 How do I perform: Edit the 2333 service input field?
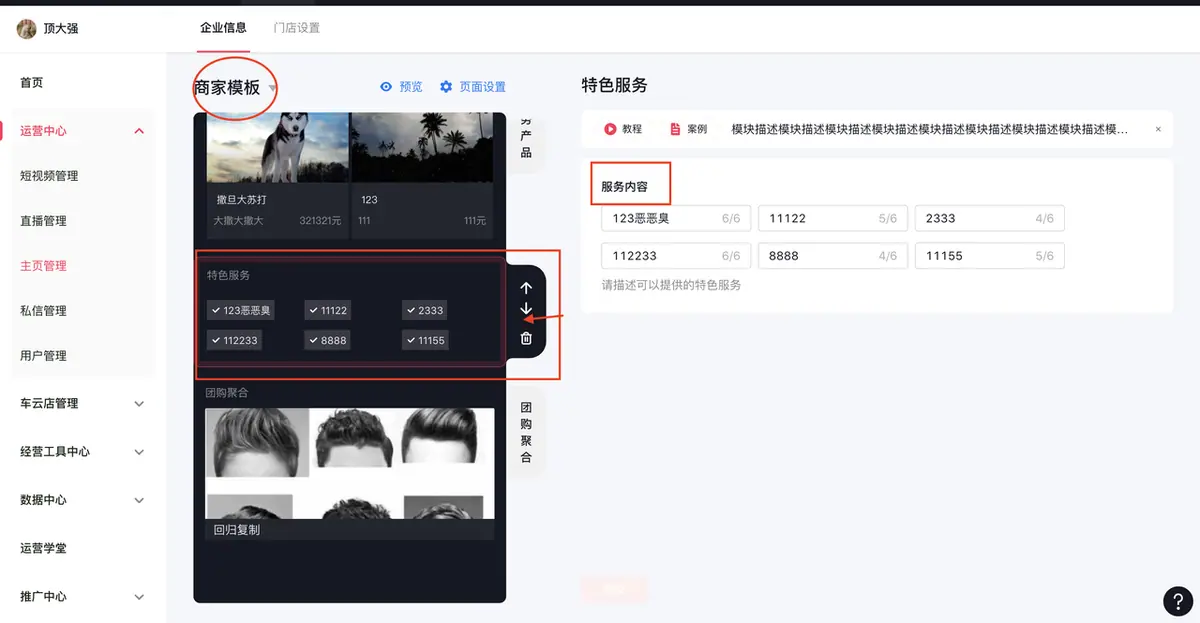[989, 218]
